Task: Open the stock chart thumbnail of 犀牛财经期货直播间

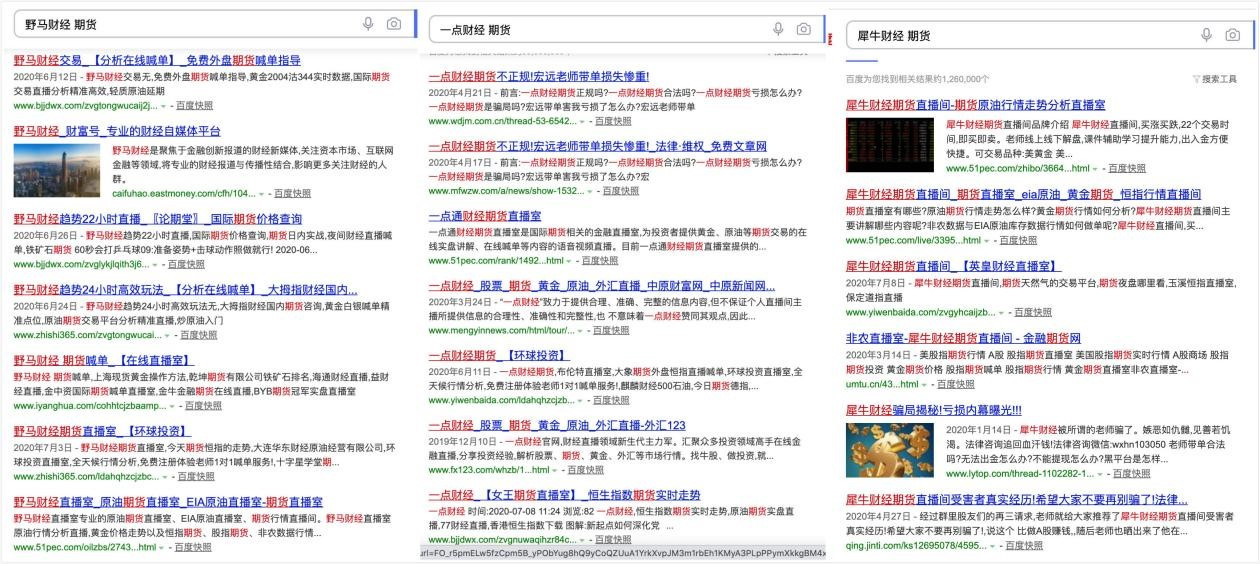Action: [891, 146]
